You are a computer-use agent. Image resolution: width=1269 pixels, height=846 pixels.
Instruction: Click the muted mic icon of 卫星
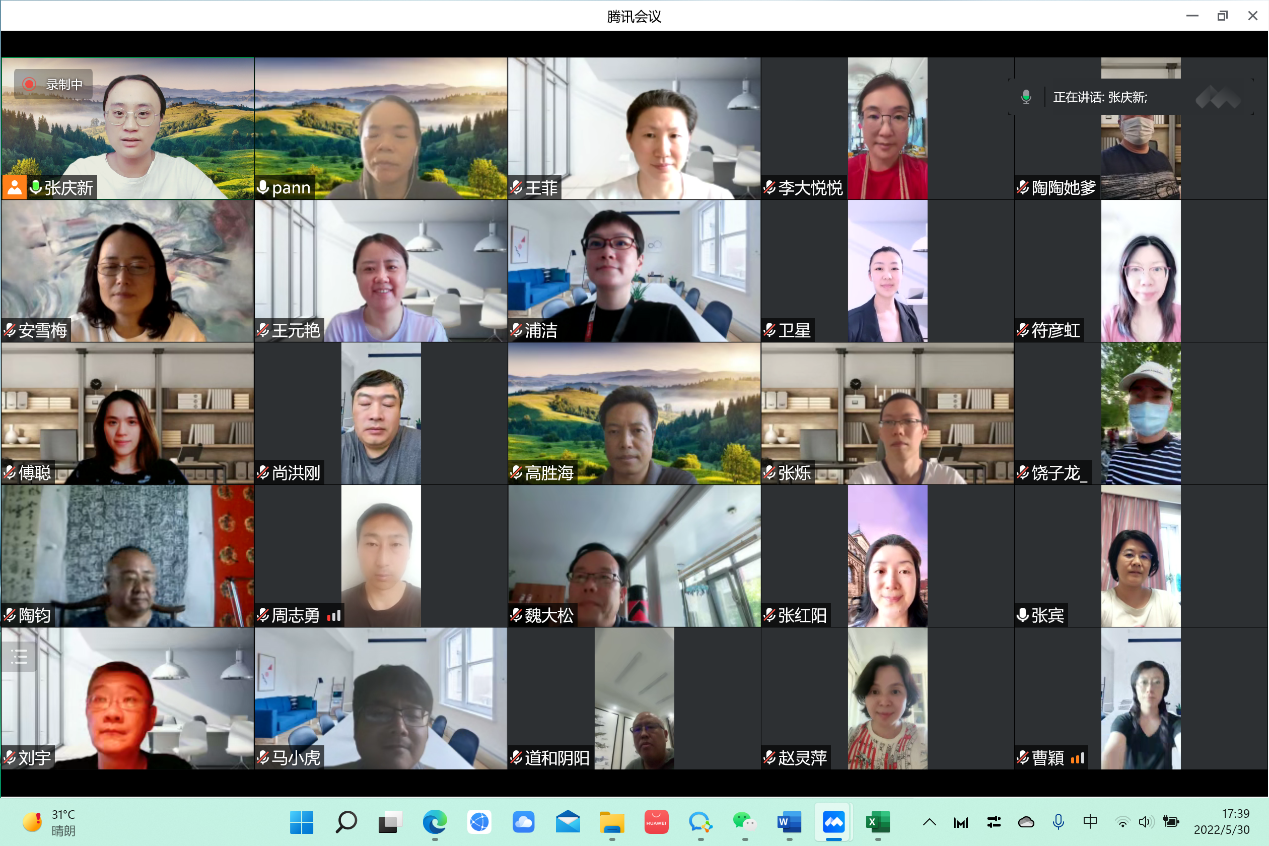click(770, 330)
